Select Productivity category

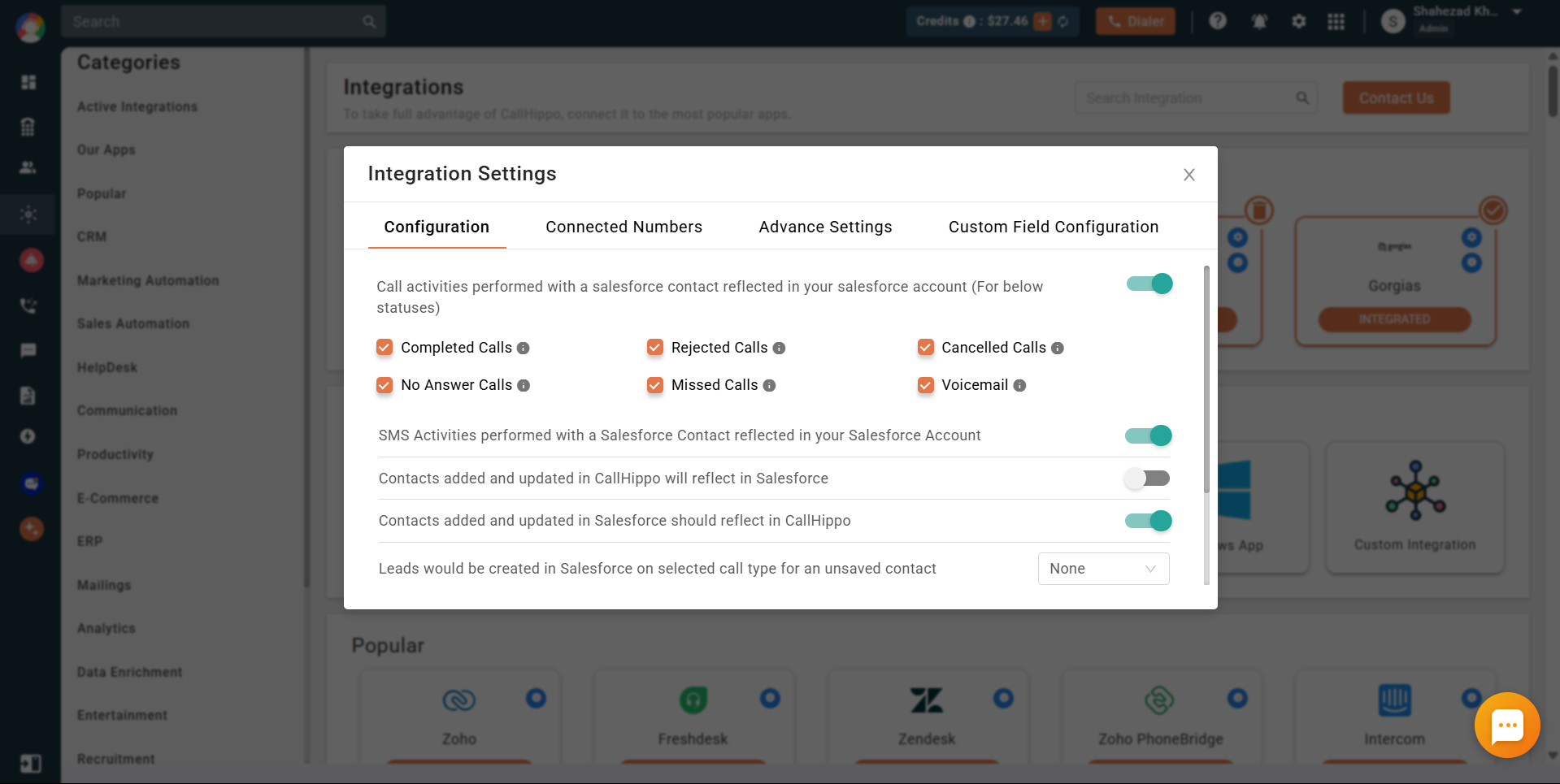pos(115,454)
